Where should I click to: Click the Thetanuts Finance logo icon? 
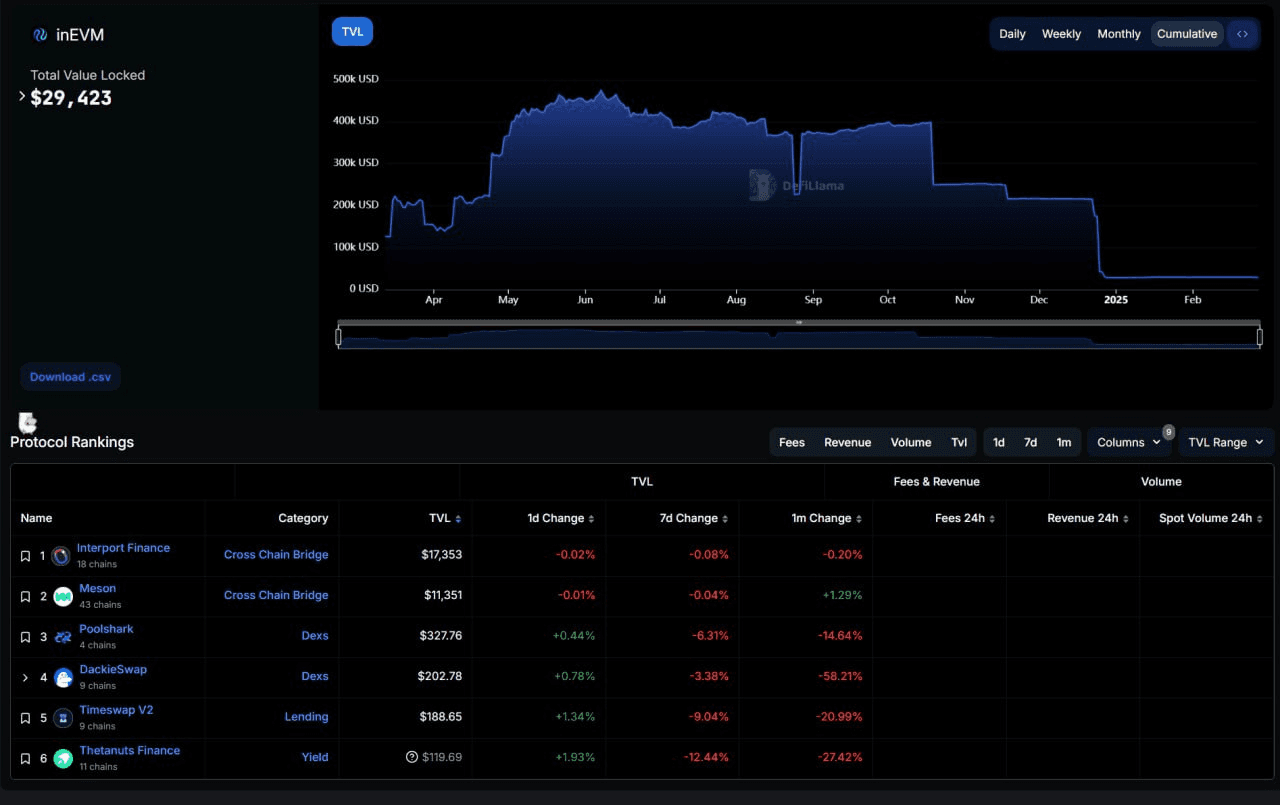click(63, 759)
